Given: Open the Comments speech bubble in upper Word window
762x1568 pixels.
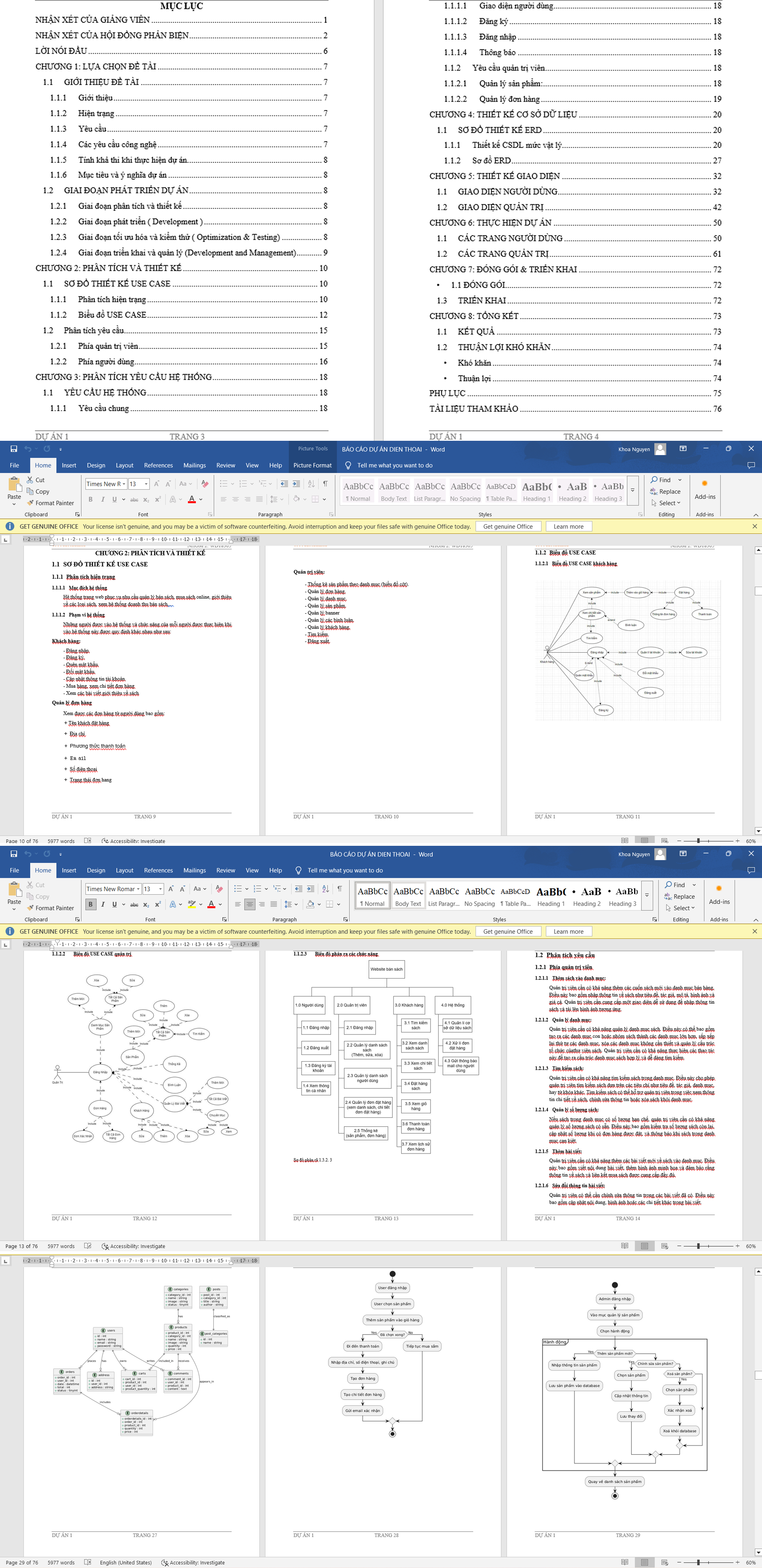Looking at the screenshot, I should pyautogui.click(x=750, y=465).
